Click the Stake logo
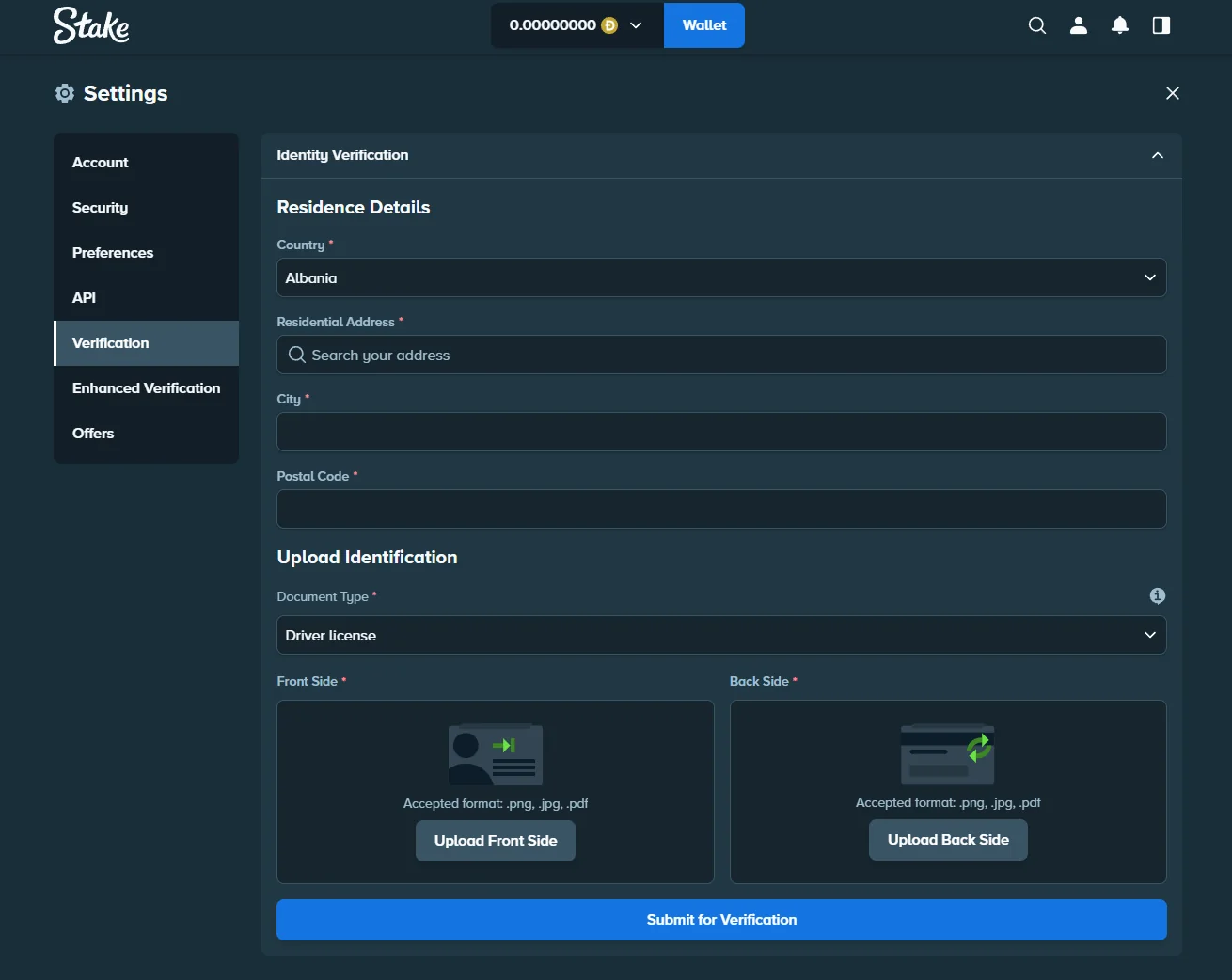This screenshot has width=1232, height=980. (91, 25)
